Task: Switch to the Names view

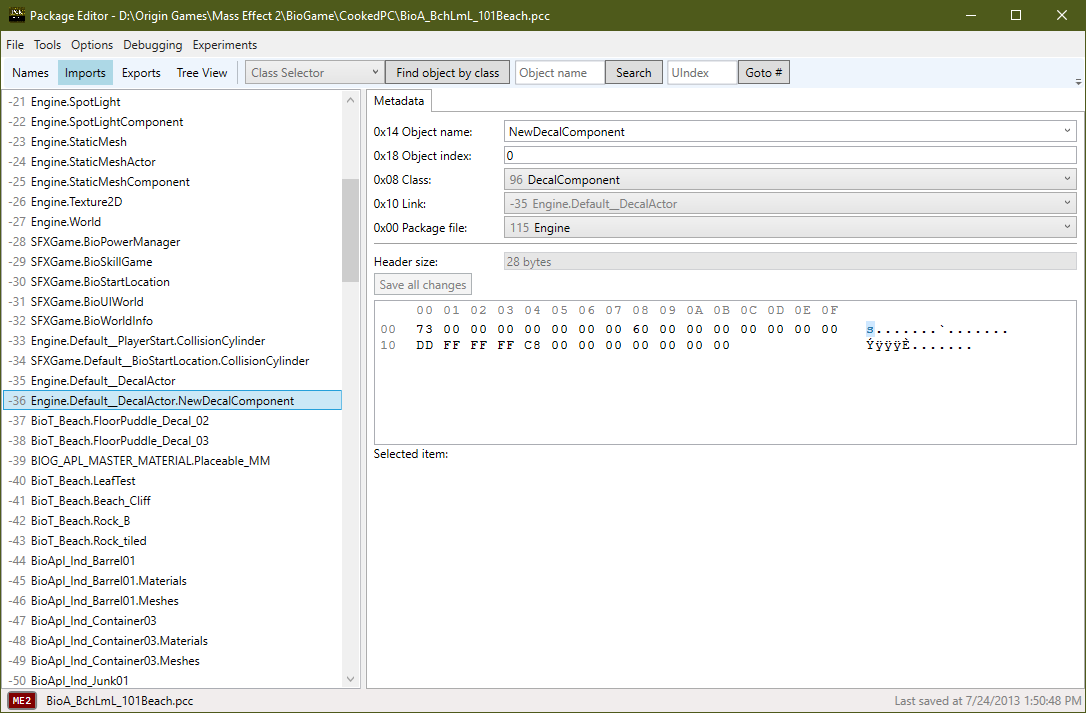Action: [x=30, y=72]
